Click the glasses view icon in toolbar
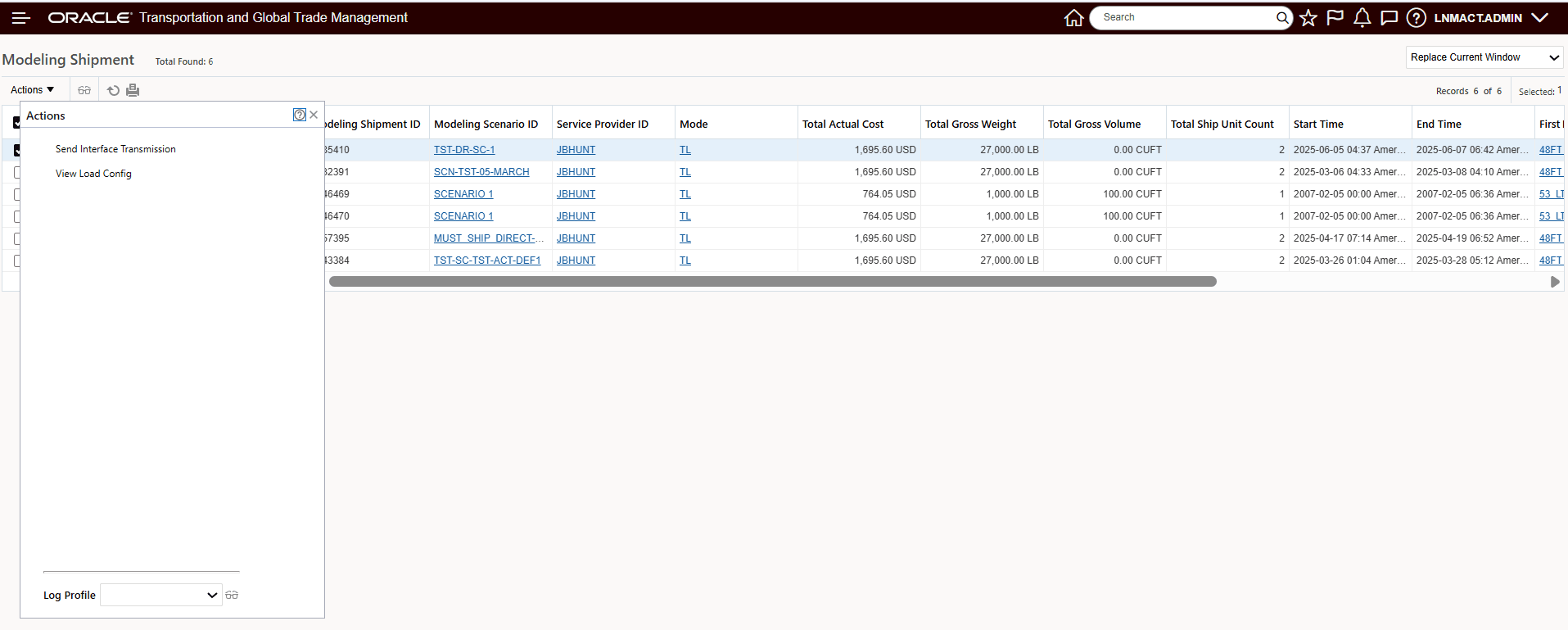Screen dimensions: 1568x630 (84, 90)
